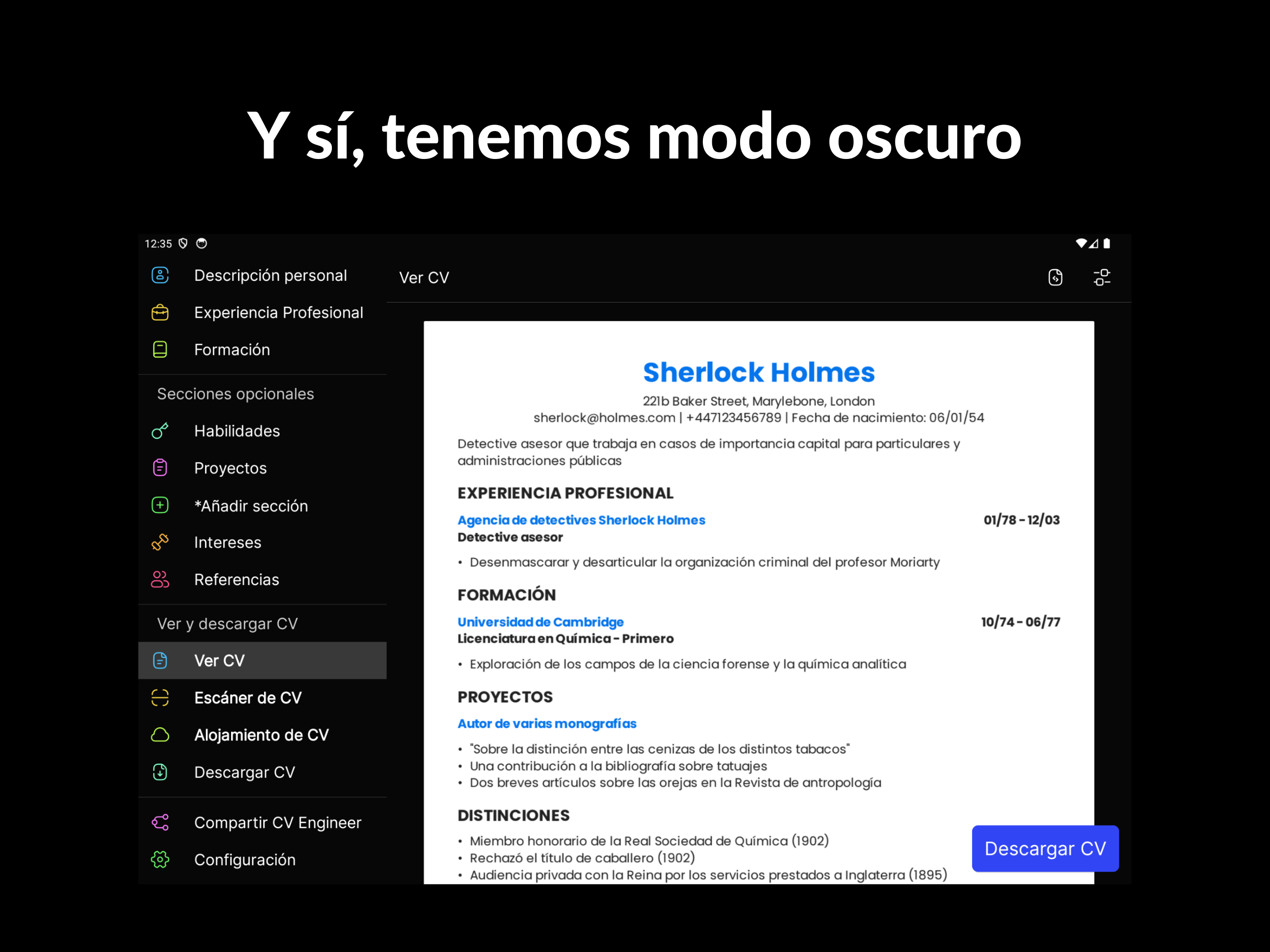The image size is (1270, 952).
Task: Open the CV adjustments sliders icon
Action: tap(1102, 278)
